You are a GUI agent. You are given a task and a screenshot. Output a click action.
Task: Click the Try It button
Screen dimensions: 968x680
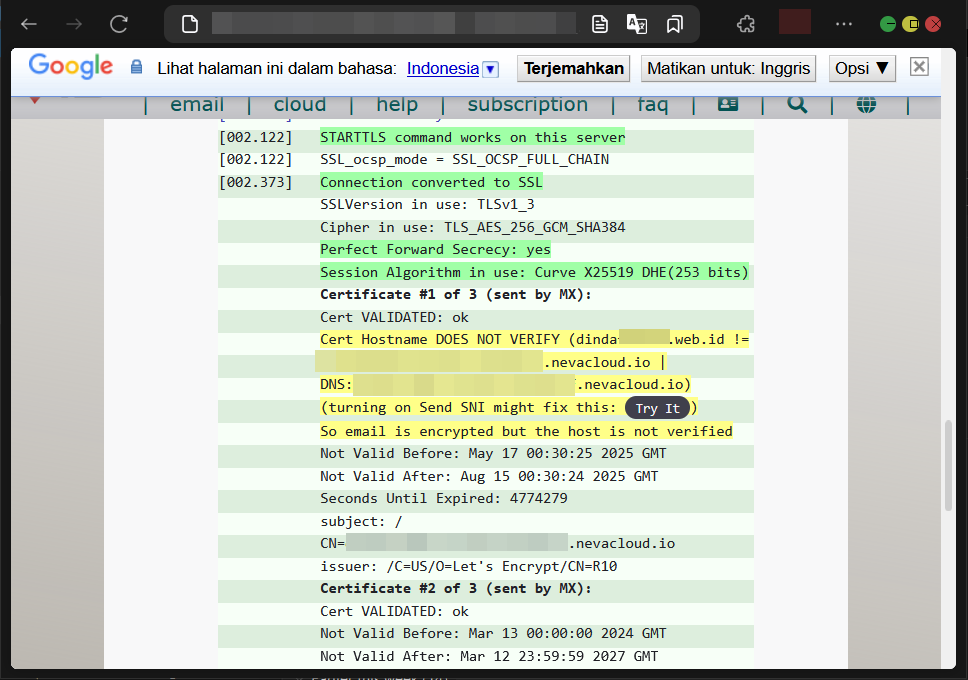[657, 408]
